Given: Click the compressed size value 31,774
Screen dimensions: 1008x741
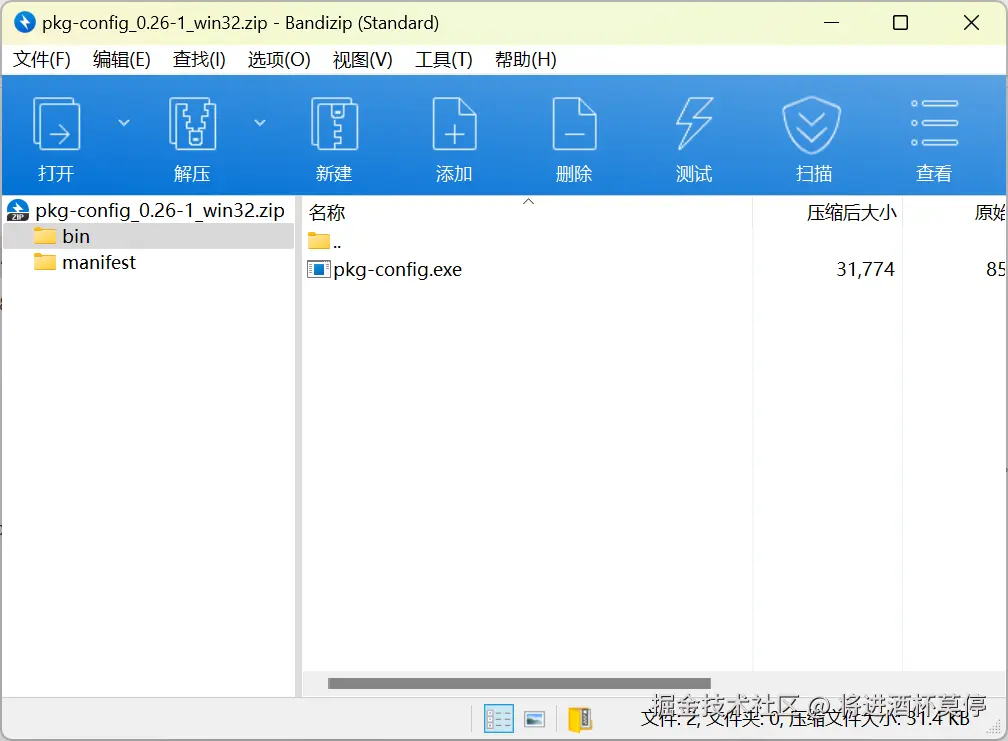Looking at the screenshot, I should (865, 269).
